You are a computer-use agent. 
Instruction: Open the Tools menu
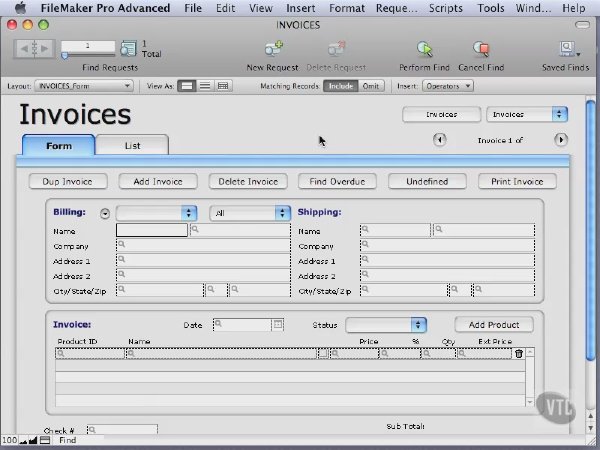[x=491, y=8]
